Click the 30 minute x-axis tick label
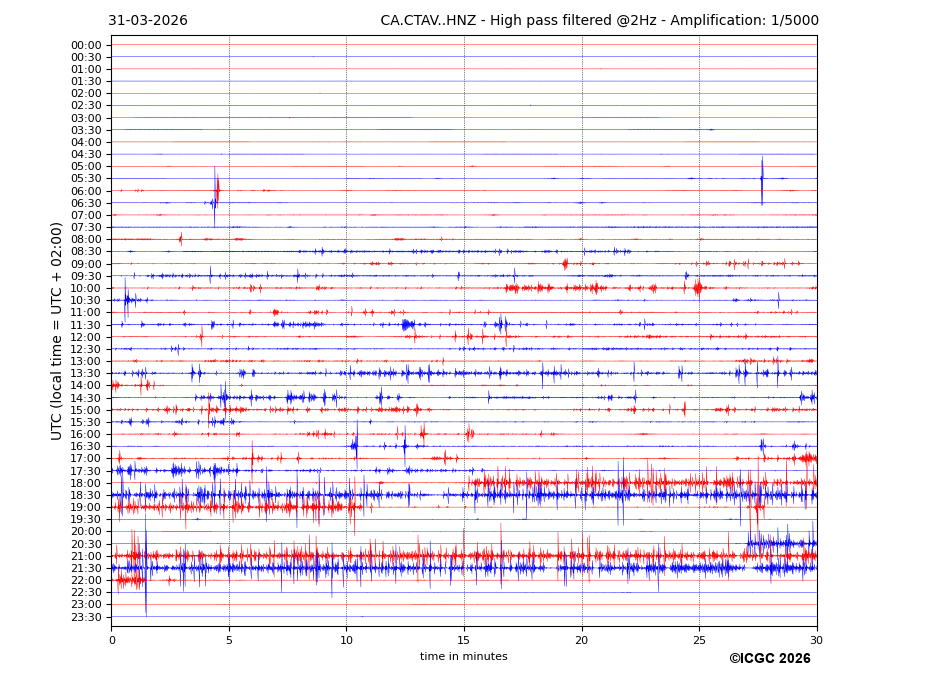This screenshot has height=696, width=927. (x=816, y=640)
